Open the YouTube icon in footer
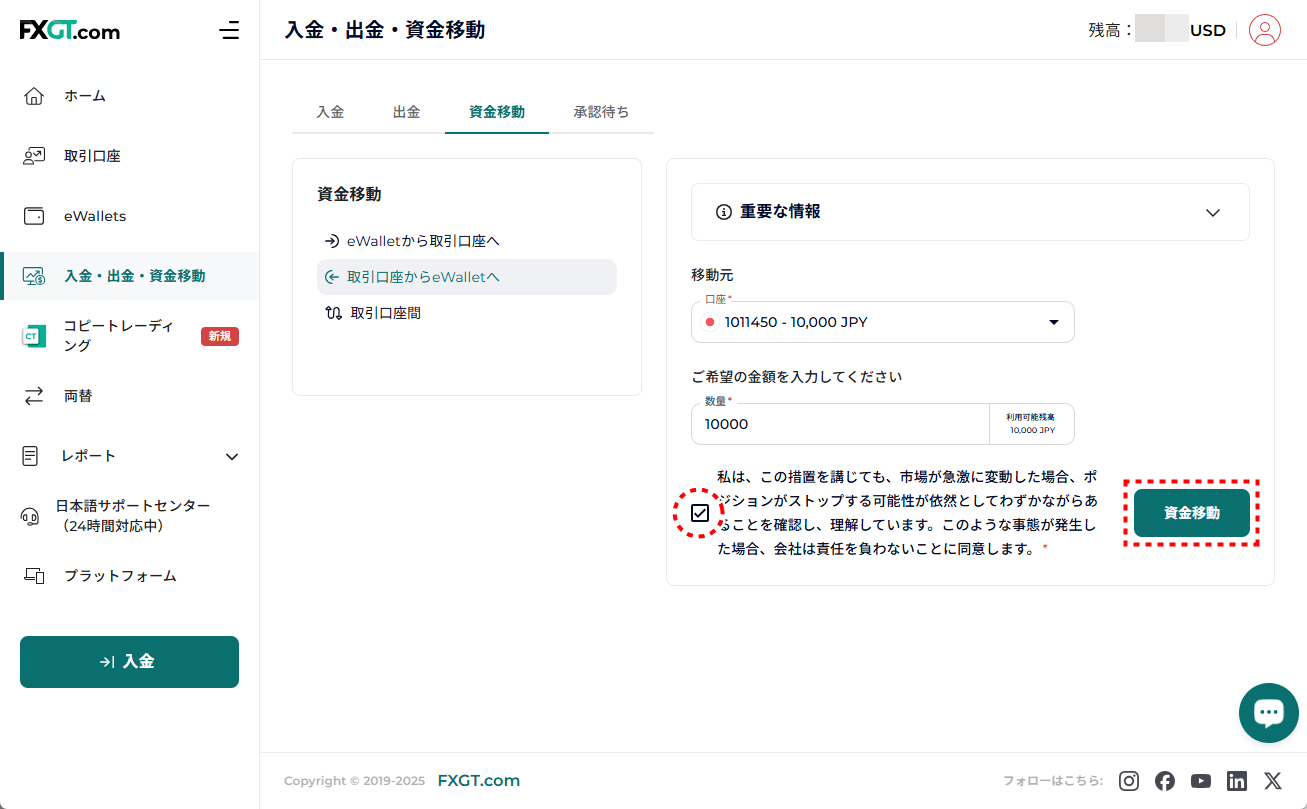This screenshot has width=1307, height=809. pyautogui.click(x=1201, y=781)
